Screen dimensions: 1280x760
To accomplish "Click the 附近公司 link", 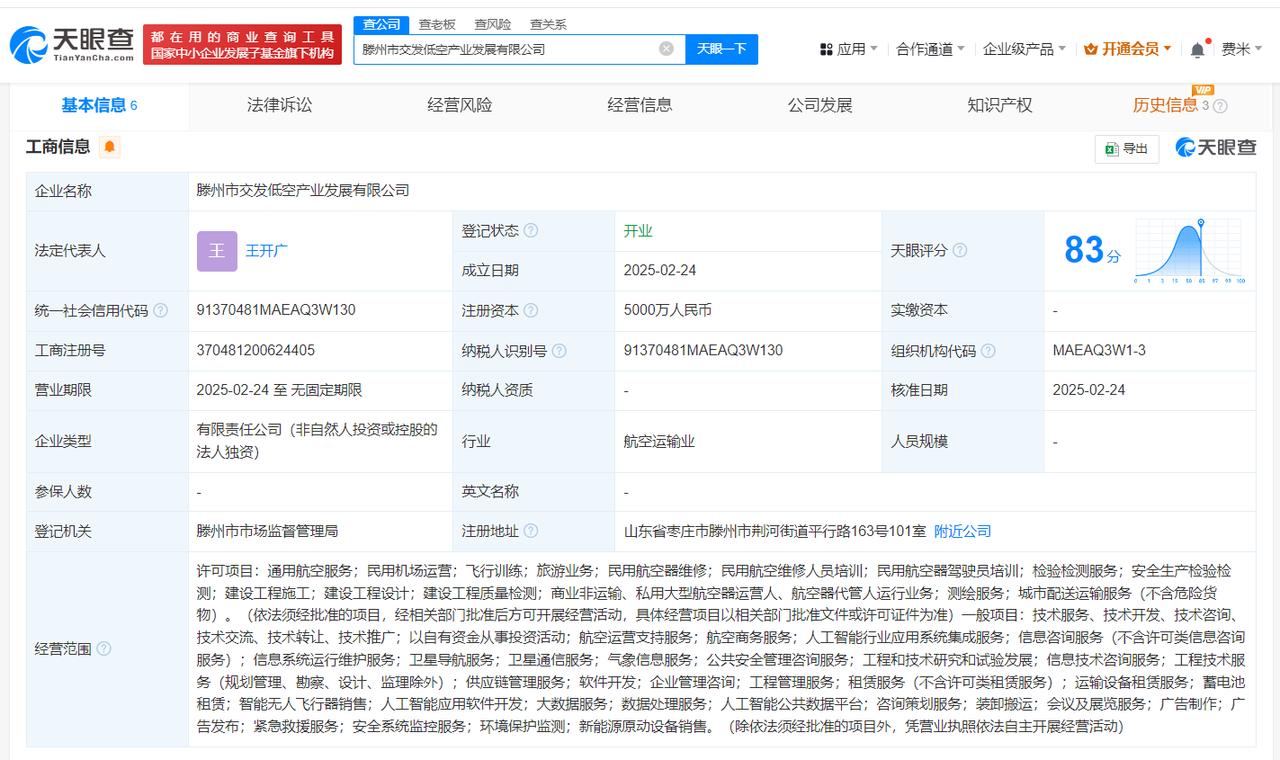I will (962, 531).
